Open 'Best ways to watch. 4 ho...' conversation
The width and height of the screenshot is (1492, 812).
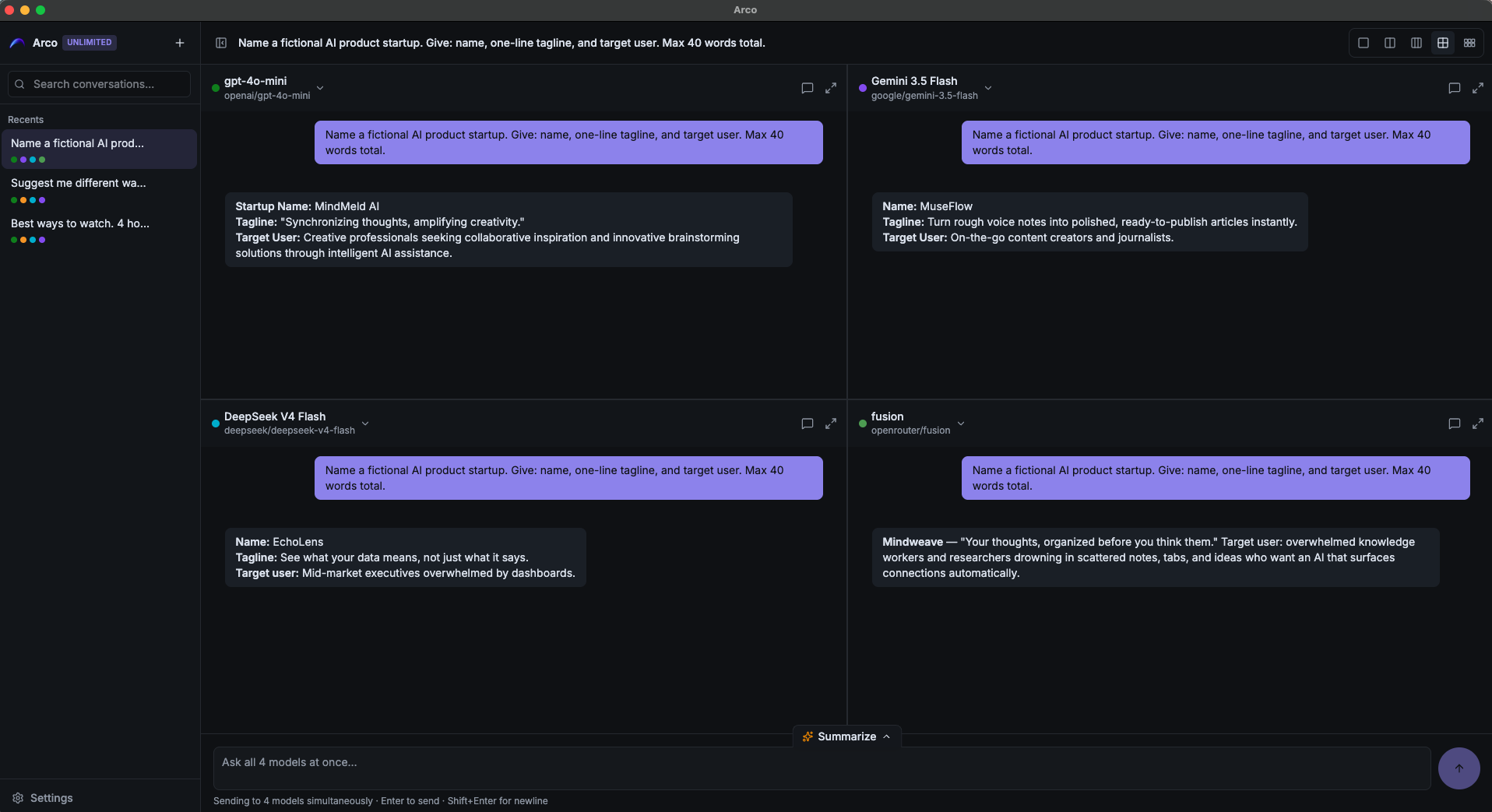99,230
